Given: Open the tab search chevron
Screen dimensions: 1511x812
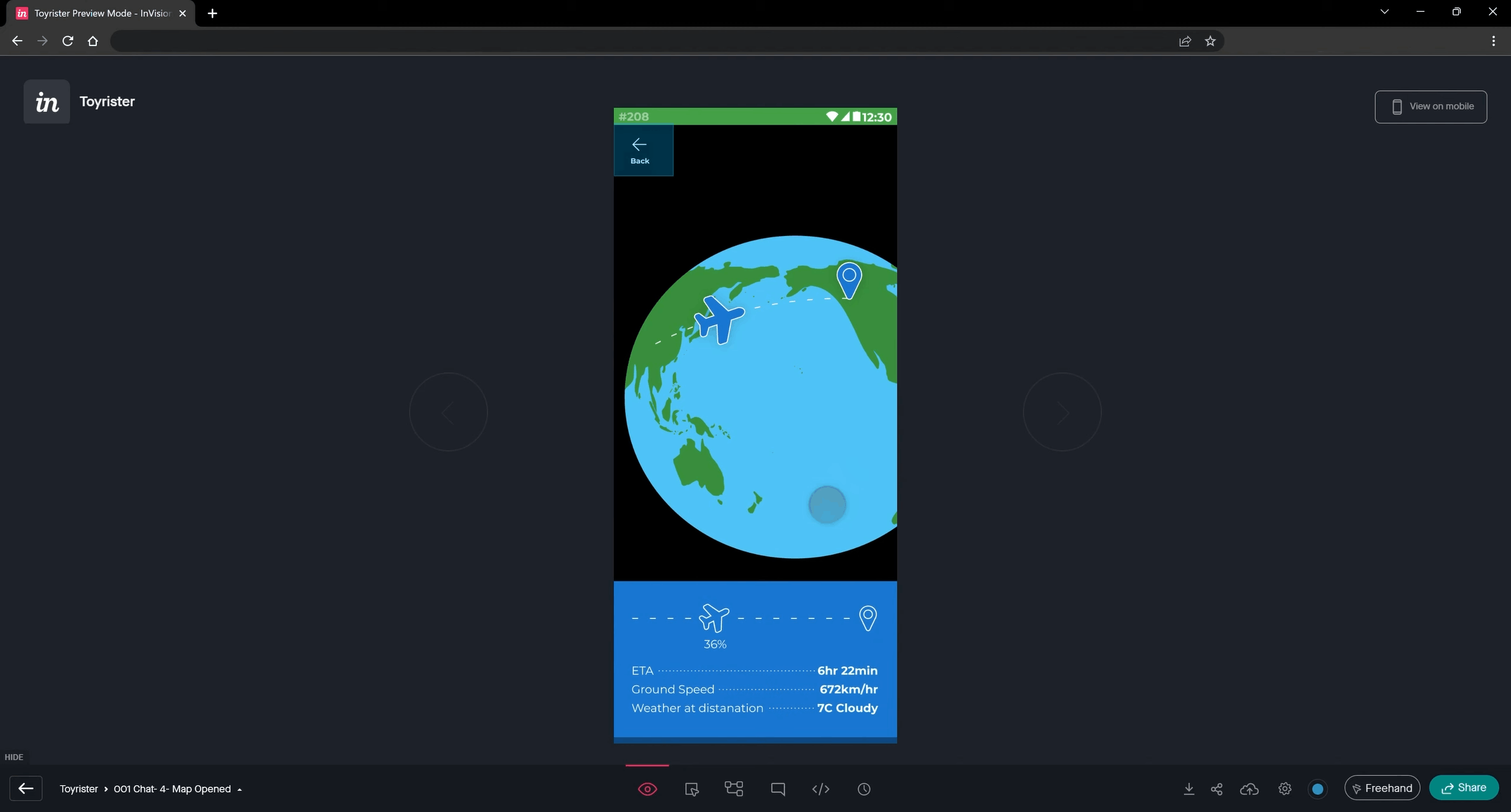Looking at the screenshot, I should [1384, 12].
